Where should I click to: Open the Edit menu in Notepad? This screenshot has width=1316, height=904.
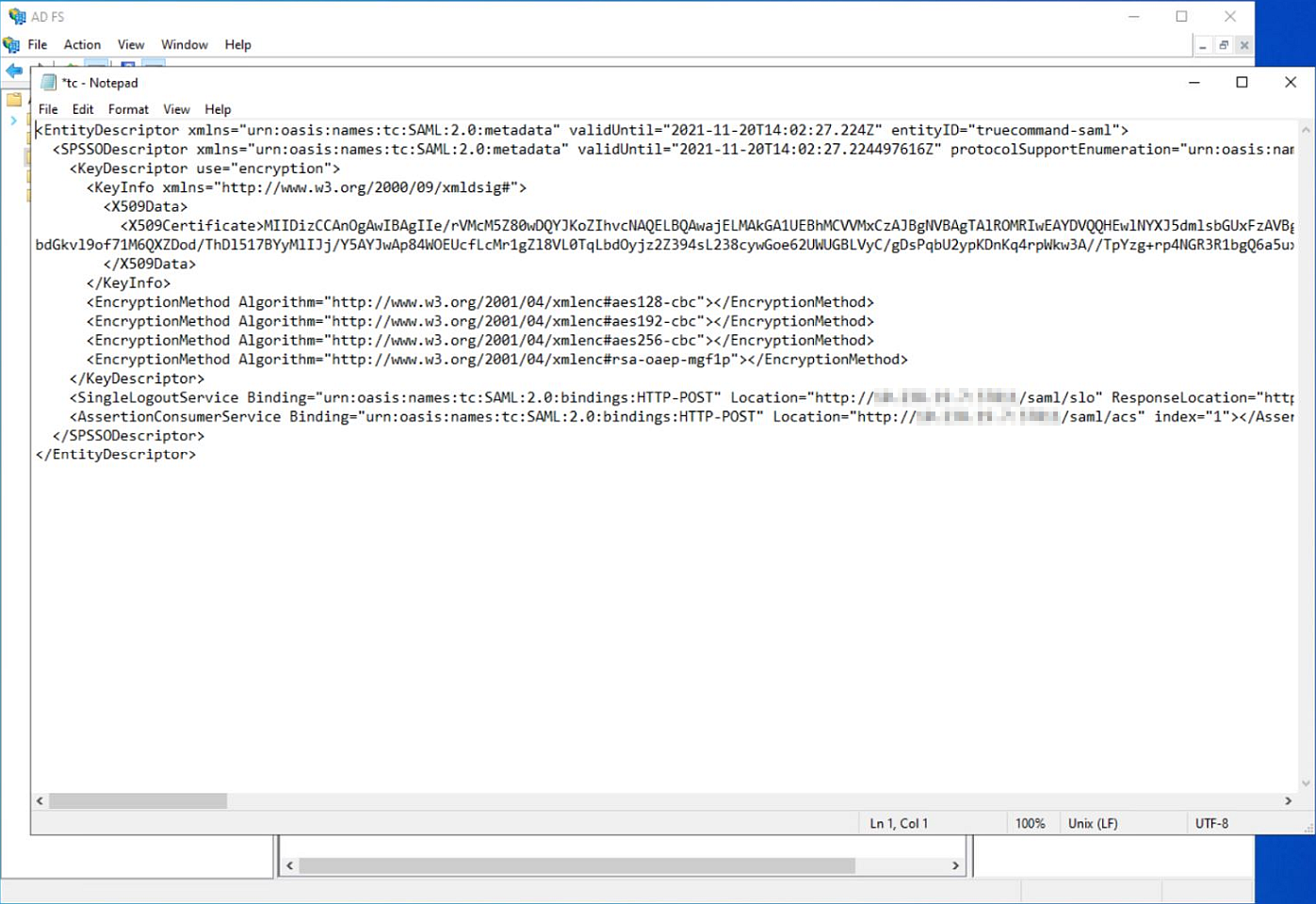point(83,108)
